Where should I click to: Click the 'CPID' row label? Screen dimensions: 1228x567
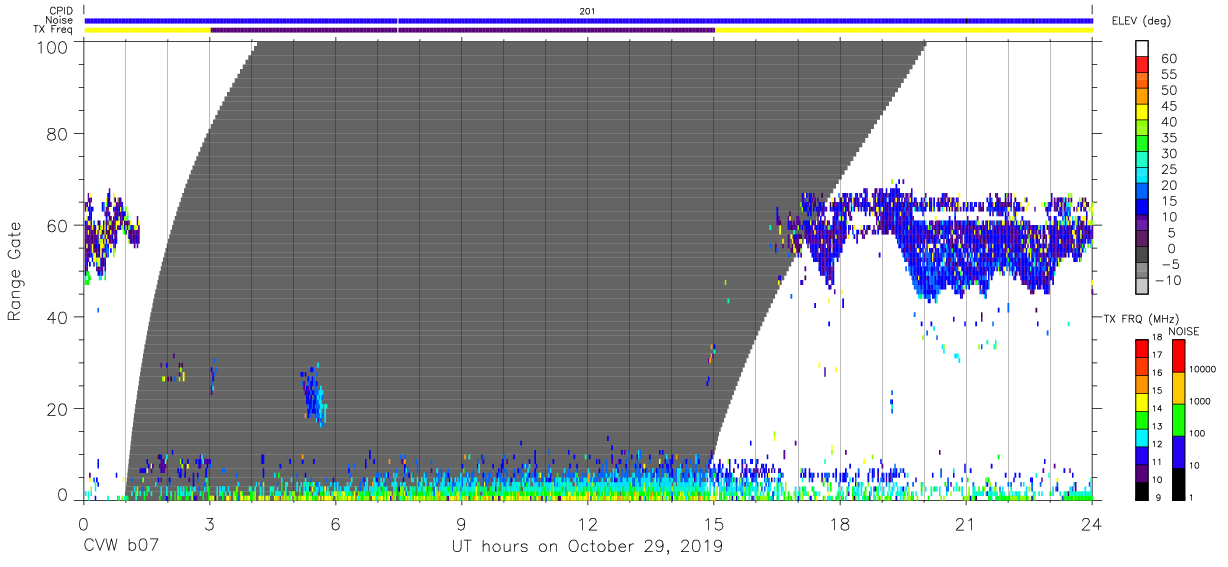(60, 11)
